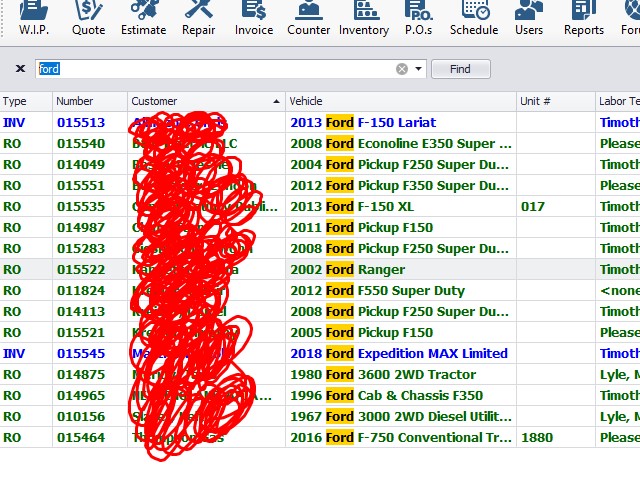This screenshot has width=640, height=484.
Task: Click the 2004 Ford Pickup F250 vehicle
Action: coord(400,164)
